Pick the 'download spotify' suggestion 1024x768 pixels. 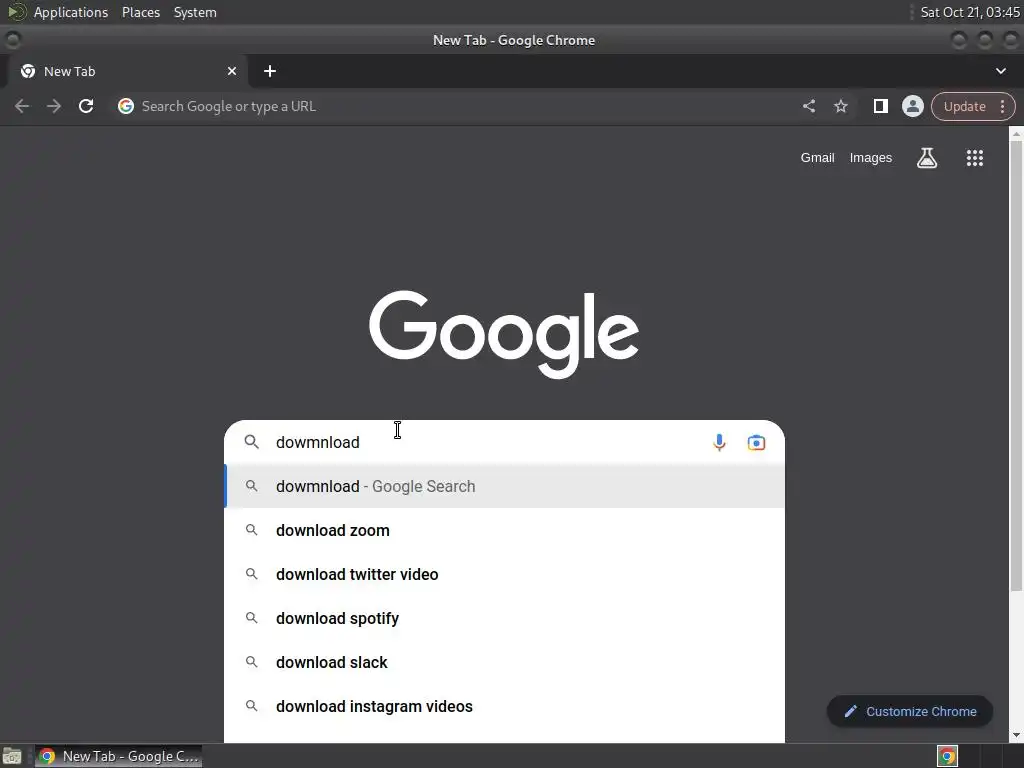click(504, 618)
